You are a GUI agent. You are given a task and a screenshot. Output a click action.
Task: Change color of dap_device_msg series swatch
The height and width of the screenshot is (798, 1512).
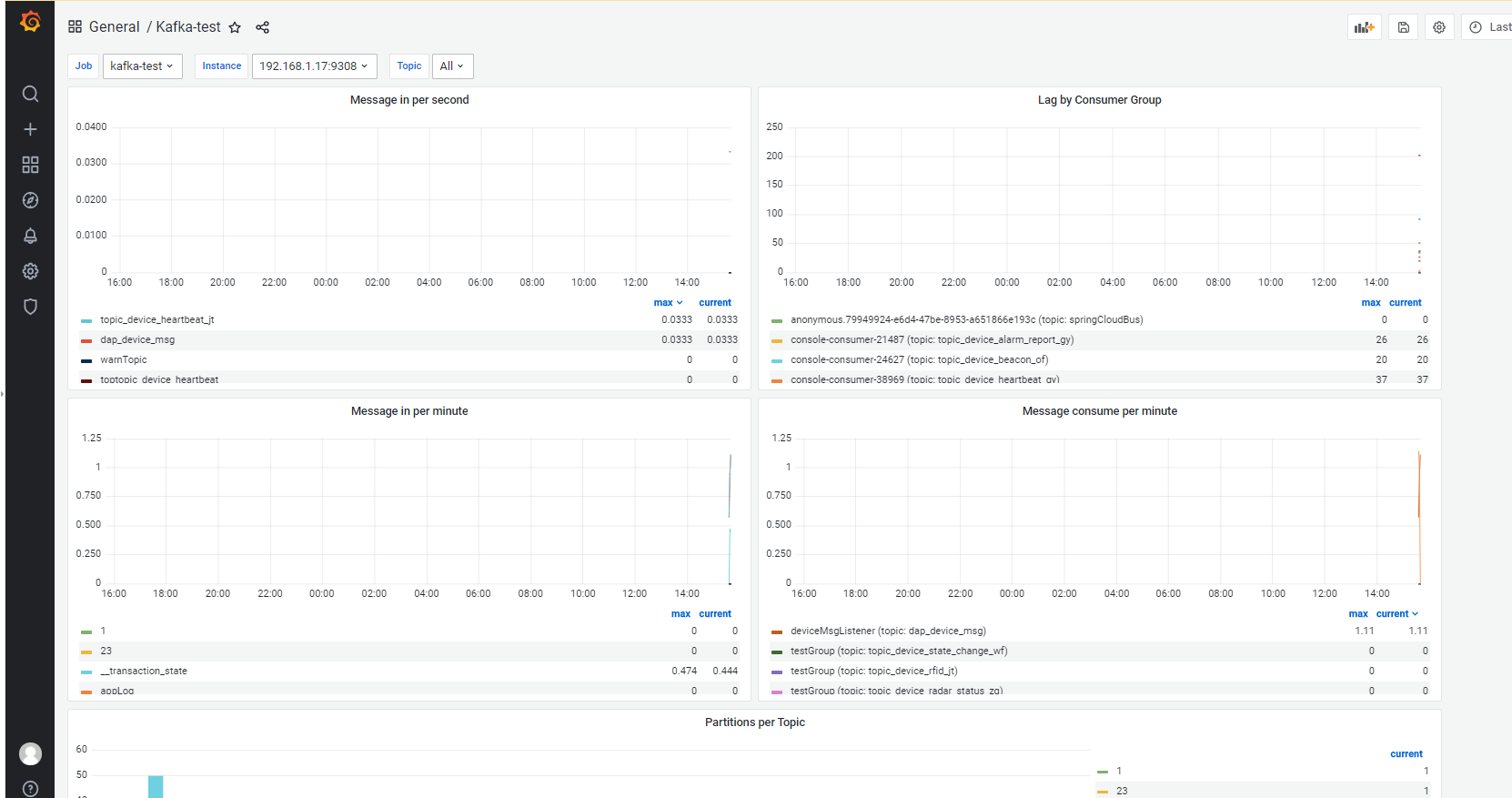(x=86, y=341)
